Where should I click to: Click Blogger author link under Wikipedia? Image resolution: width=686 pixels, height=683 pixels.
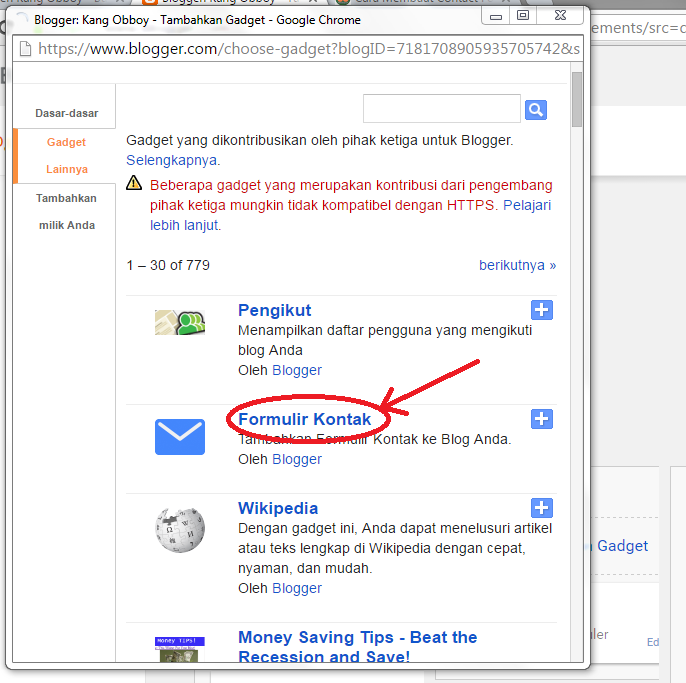click(x=297, y=588)
